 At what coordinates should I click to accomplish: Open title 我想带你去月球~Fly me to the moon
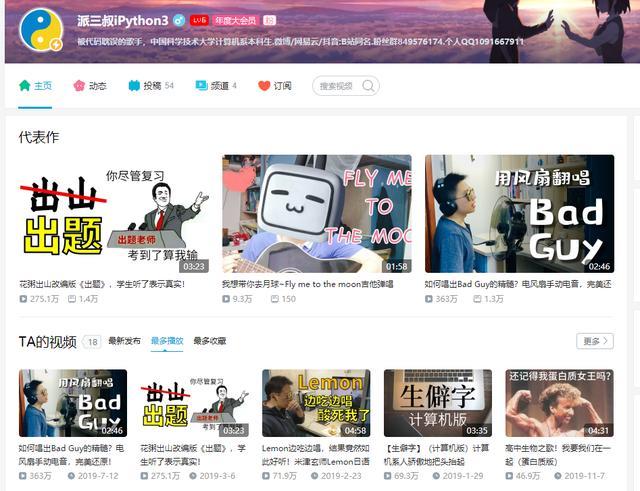308,284
